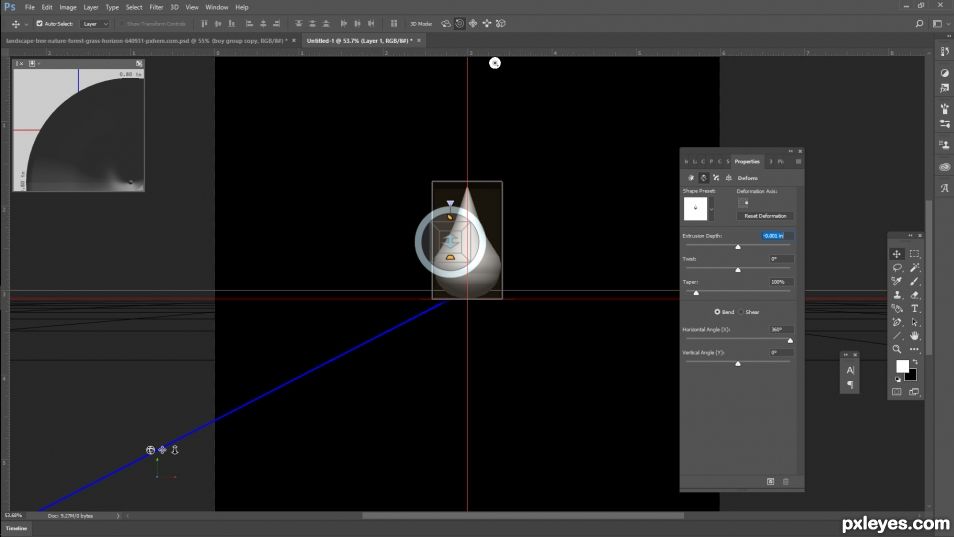Select the Rectangular Marquee tool
The image size is (954, 537).
(x=914, y=254)
